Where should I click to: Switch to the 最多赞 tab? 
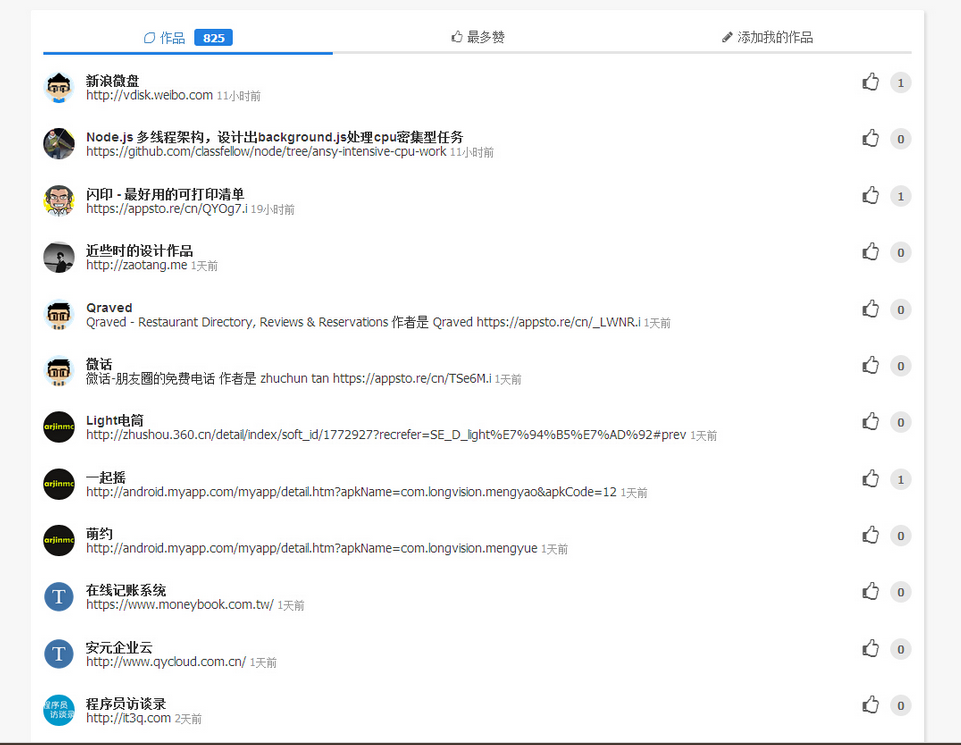[477, 37]
